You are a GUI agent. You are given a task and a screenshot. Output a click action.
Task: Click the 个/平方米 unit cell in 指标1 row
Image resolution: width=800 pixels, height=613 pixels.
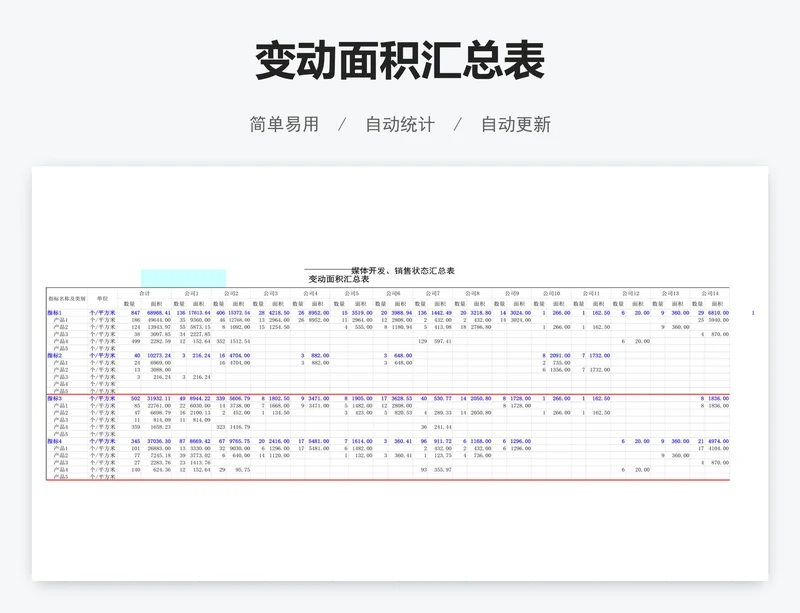coord(103,313)
